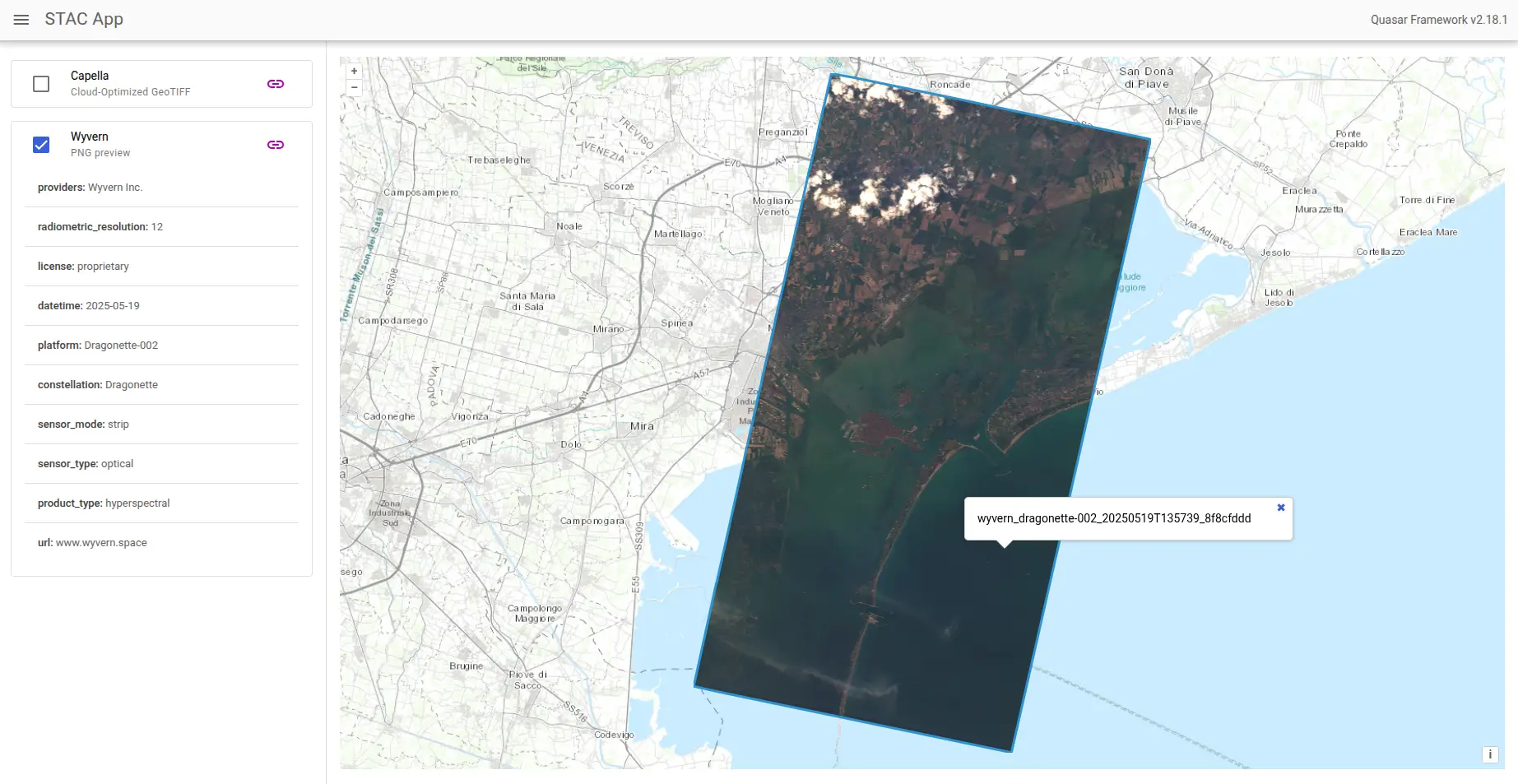This screenshot has height=784, width=1518.
Task: Click Quasar Framework v2.18.1 text
Action: tap(1439, 20)
